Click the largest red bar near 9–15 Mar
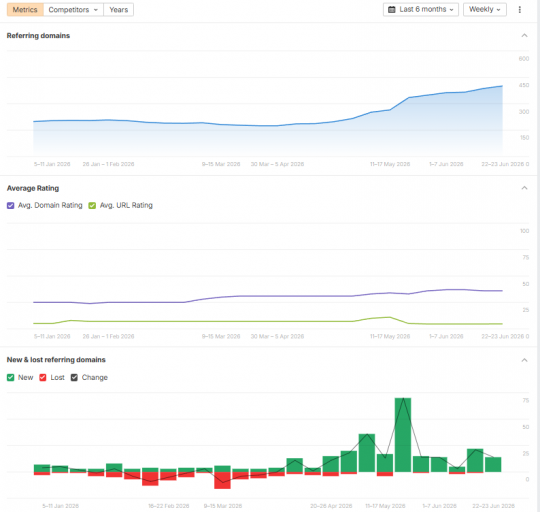Screen dimensions: 540x512 point(222,480)
